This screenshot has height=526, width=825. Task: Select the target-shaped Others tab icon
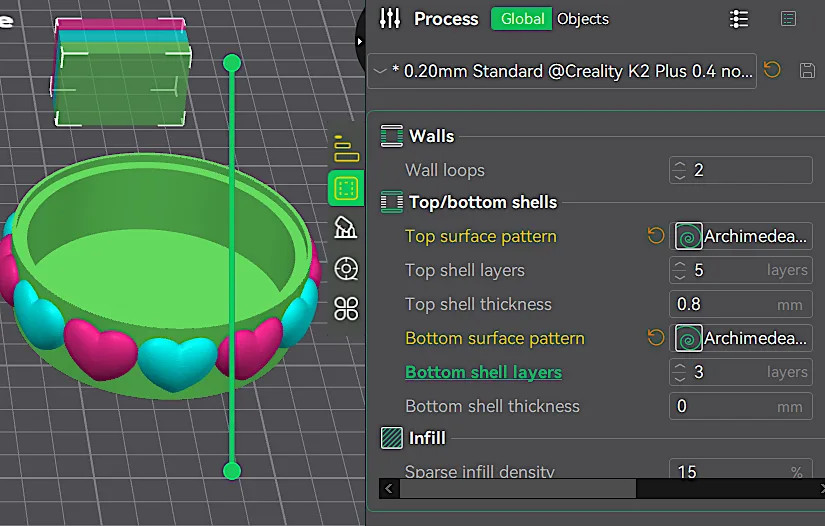click(x=346, y=269)
